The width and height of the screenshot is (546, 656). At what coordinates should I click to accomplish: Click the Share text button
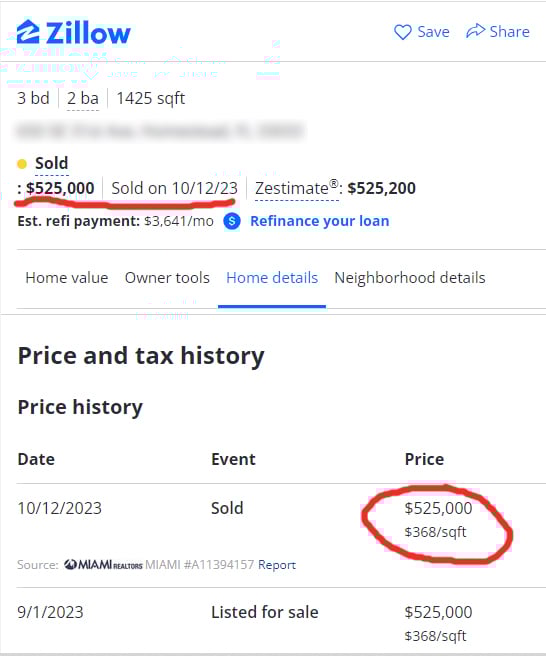click(510, 32)
